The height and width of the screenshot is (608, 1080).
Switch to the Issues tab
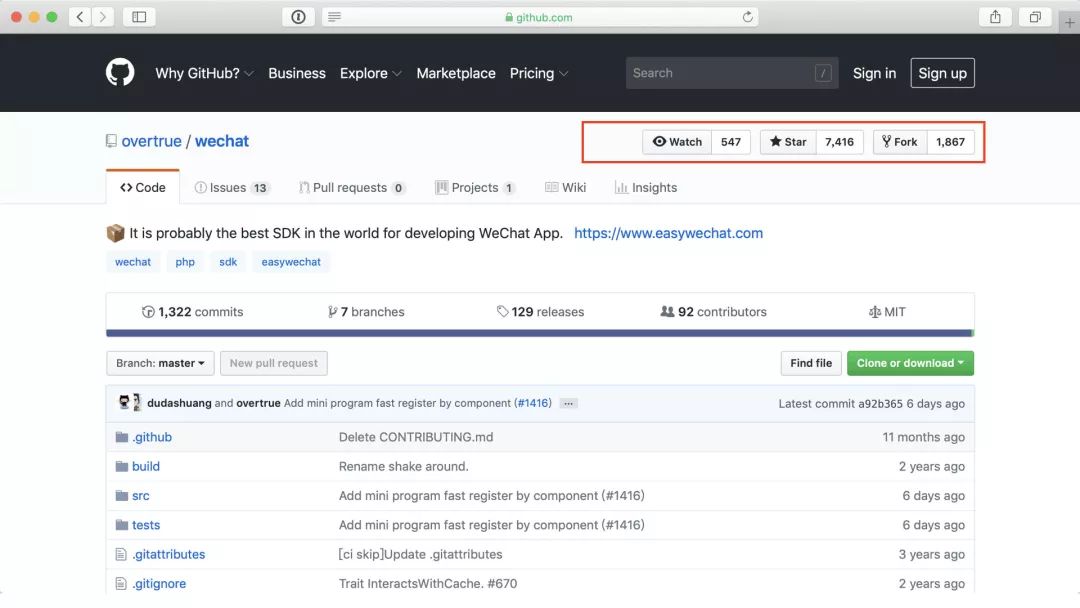(232, 187)
